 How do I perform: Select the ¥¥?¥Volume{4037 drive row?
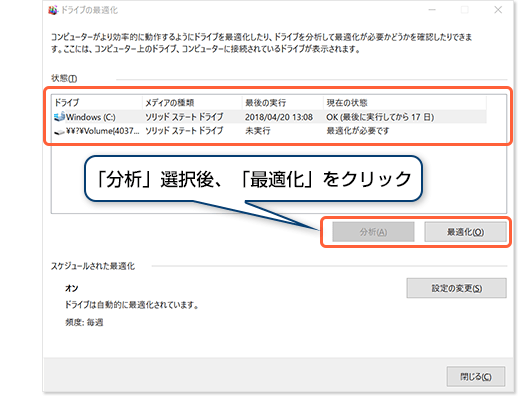269,131
